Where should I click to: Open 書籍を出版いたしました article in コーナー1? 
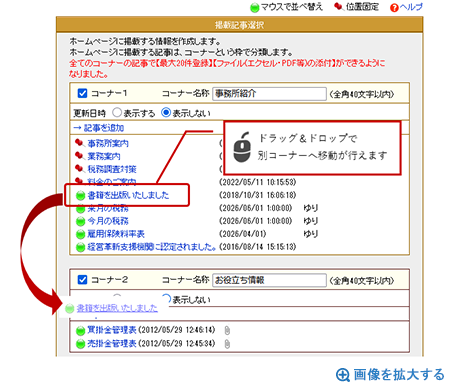[x=128, y=195]
